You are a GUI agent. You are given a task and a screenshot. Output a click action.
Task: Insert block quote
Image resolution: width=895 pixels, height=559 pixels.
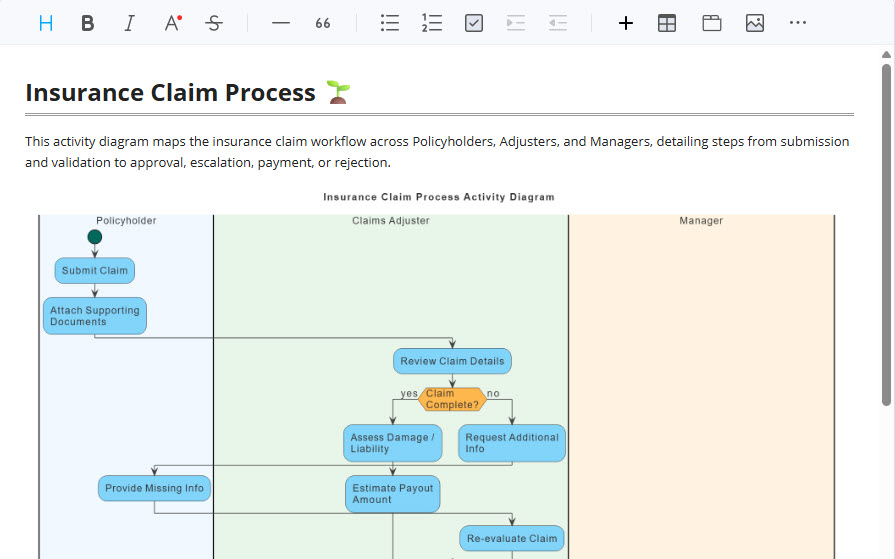click(x=322, y=23)
